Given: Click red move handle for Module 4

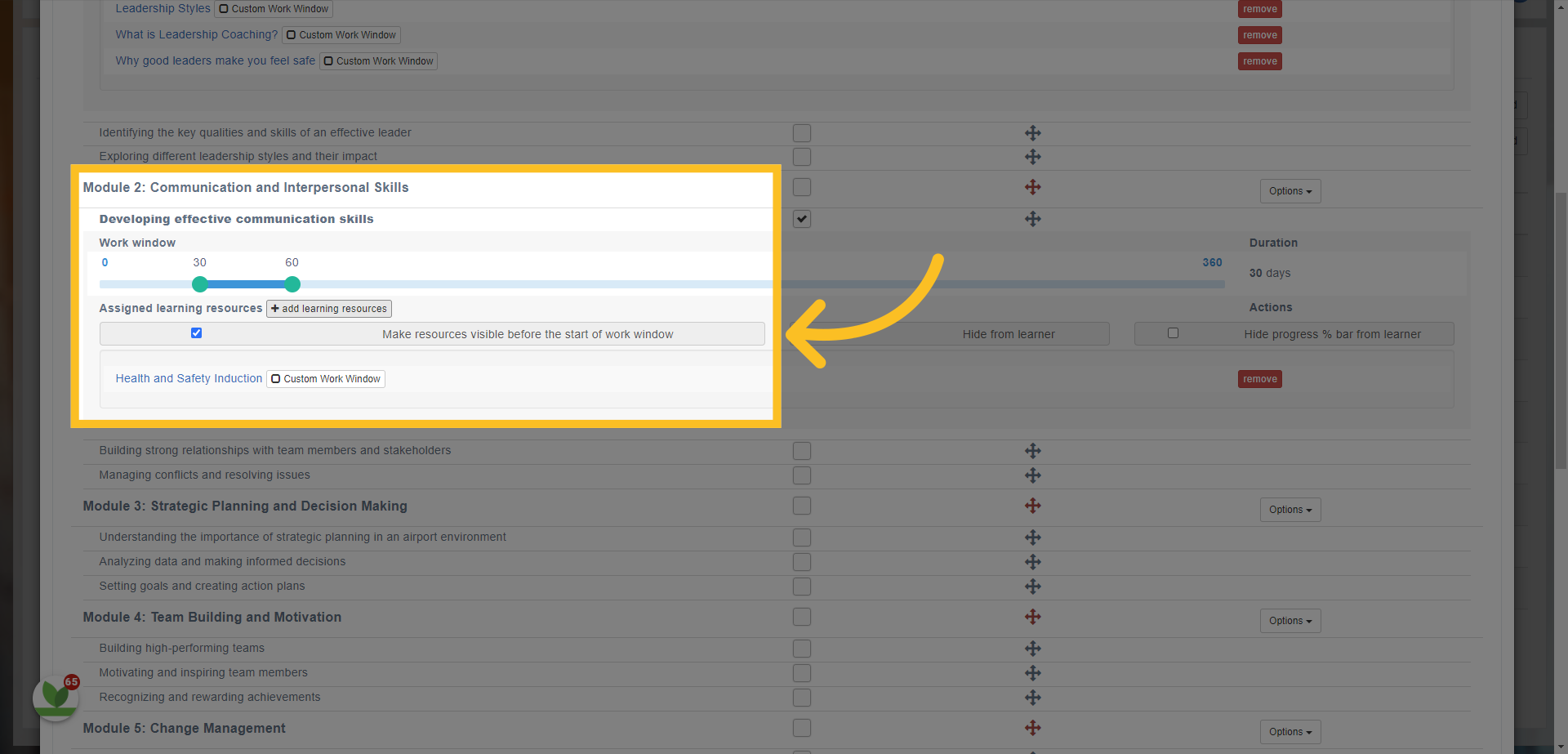Looking at the screenshot, I should pos(1032,617).
